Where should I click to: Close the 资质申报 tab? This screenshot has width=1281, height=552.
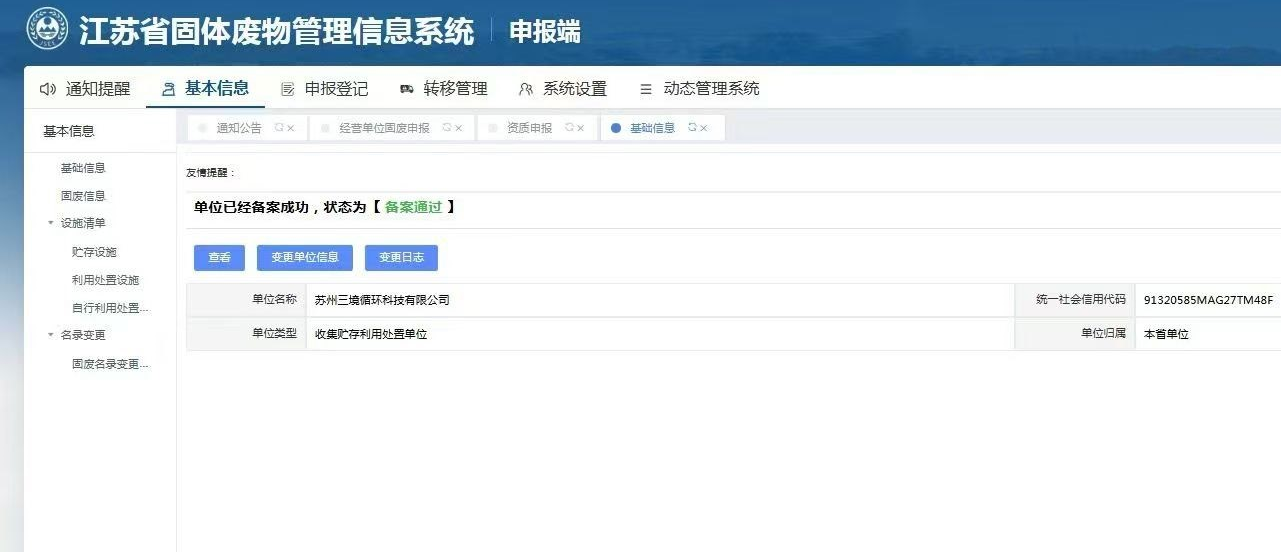(x=581, y=129)
